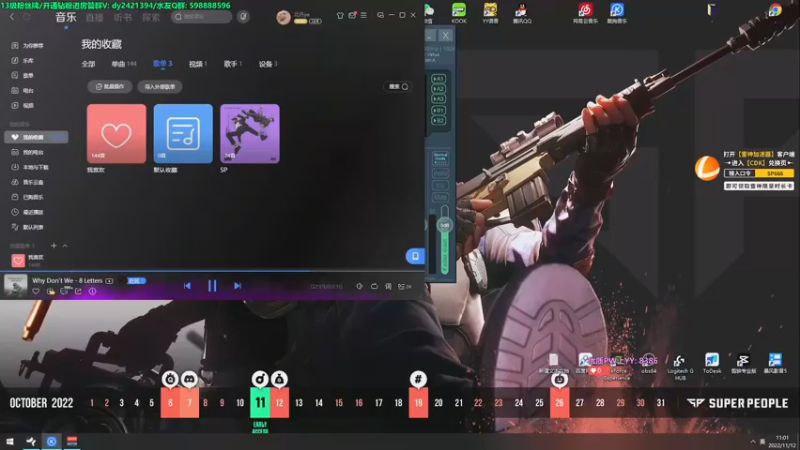Open the user avatar profile
Image resolution: width=800 pixels, height=450 pixels.
[283, 17]
